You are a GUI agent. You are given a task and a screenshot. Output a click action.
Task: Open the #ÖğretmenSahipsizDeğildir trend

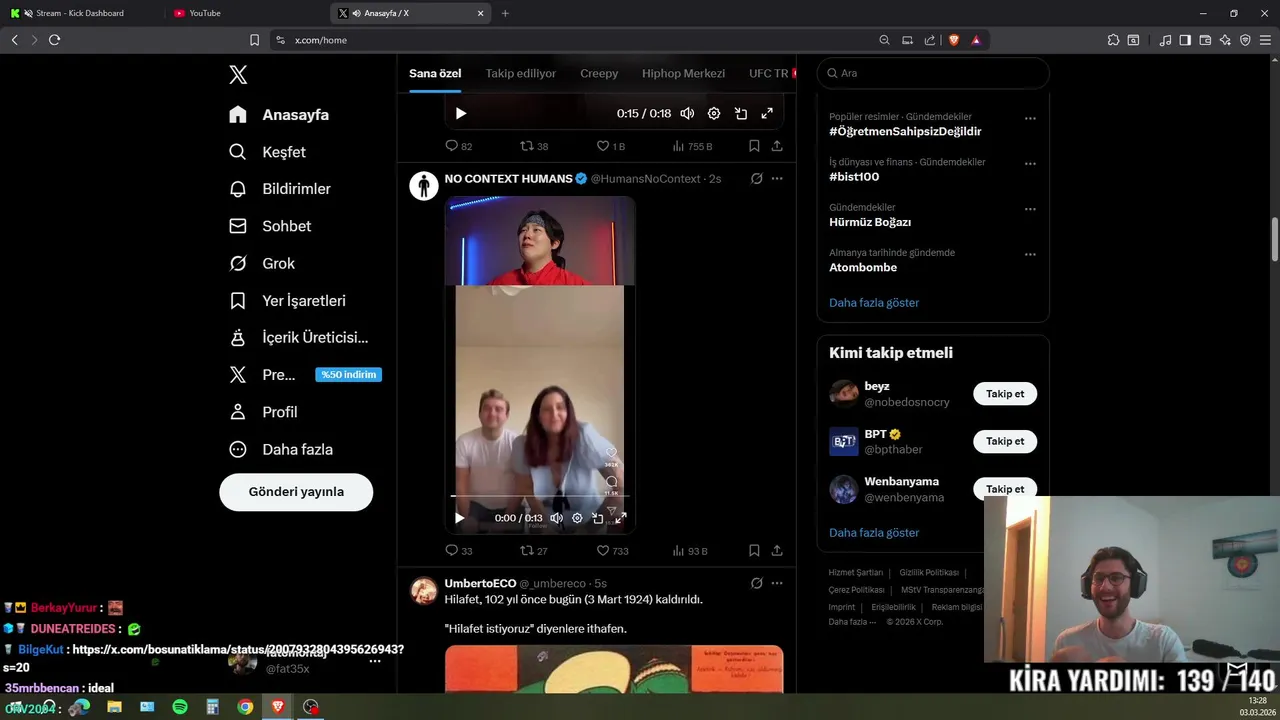click(905, 131)
